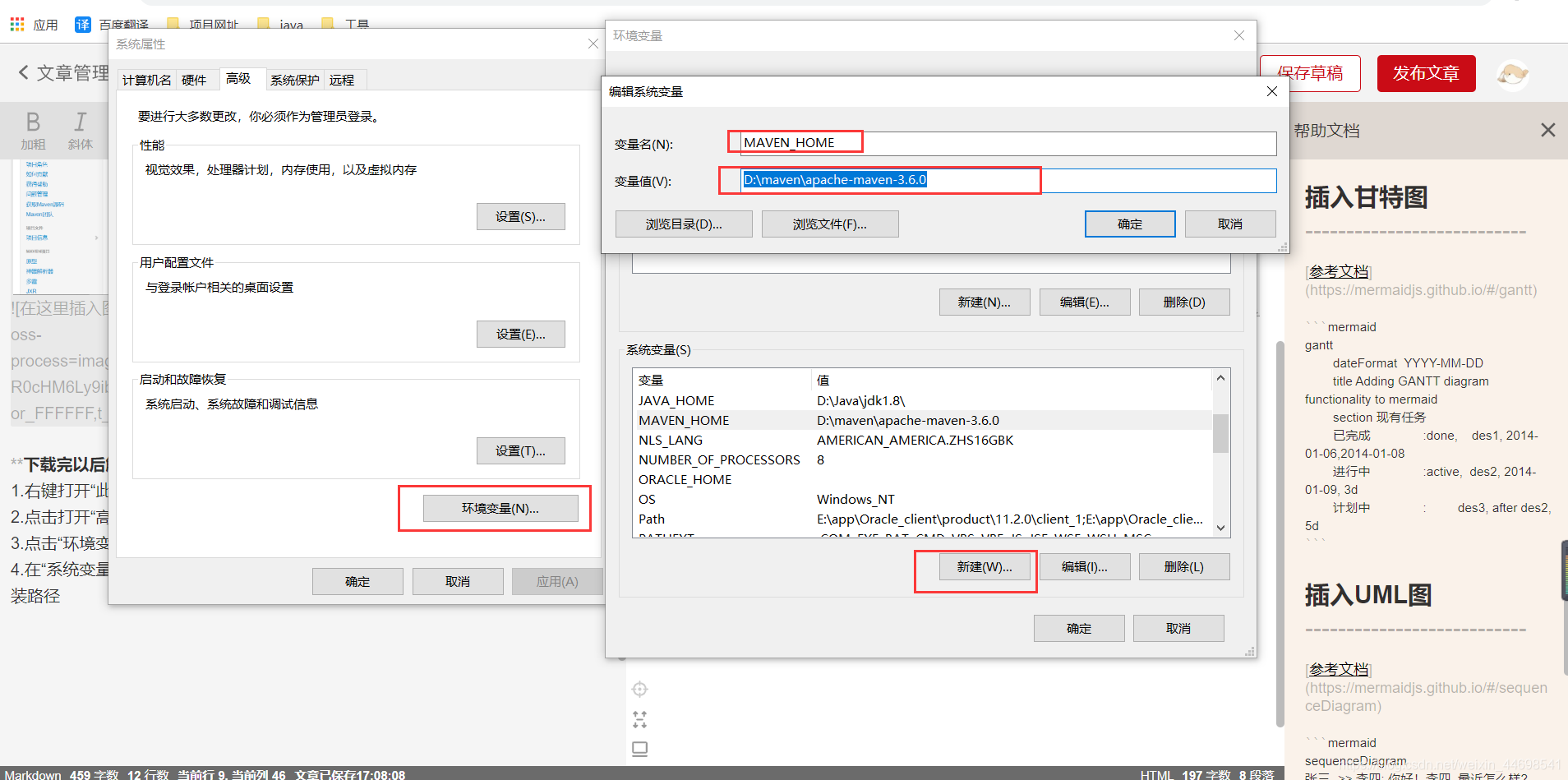Click the 保存草稿 button

(1310, 73)
